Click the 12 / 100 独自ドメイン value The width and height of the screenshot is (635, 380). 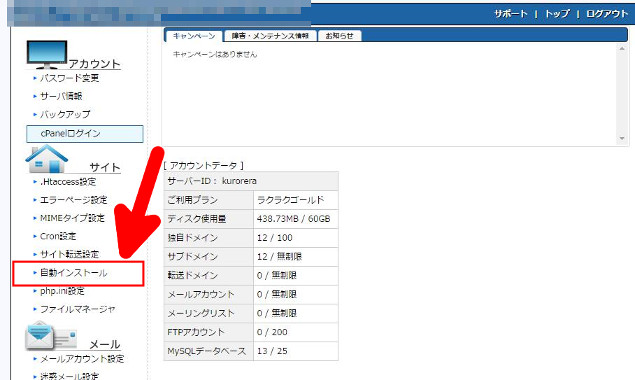tap(275, 238)
